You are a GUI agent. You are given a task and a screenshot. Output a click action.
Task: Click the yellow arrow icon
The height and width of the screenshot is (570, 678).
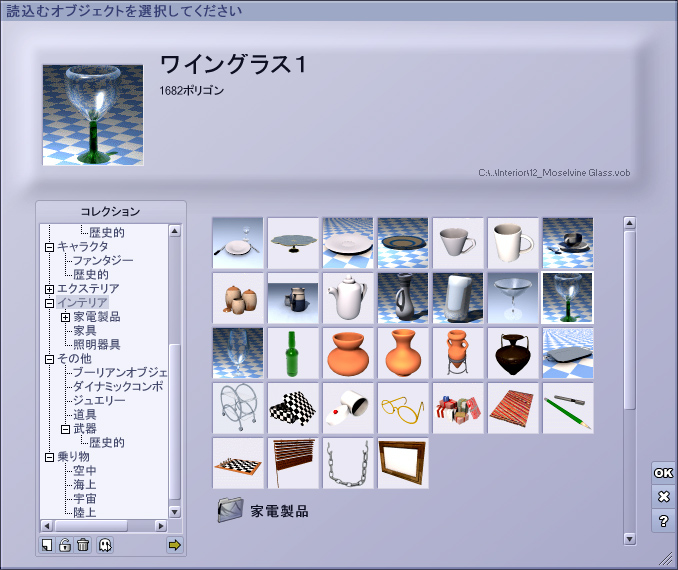point(174,545)
